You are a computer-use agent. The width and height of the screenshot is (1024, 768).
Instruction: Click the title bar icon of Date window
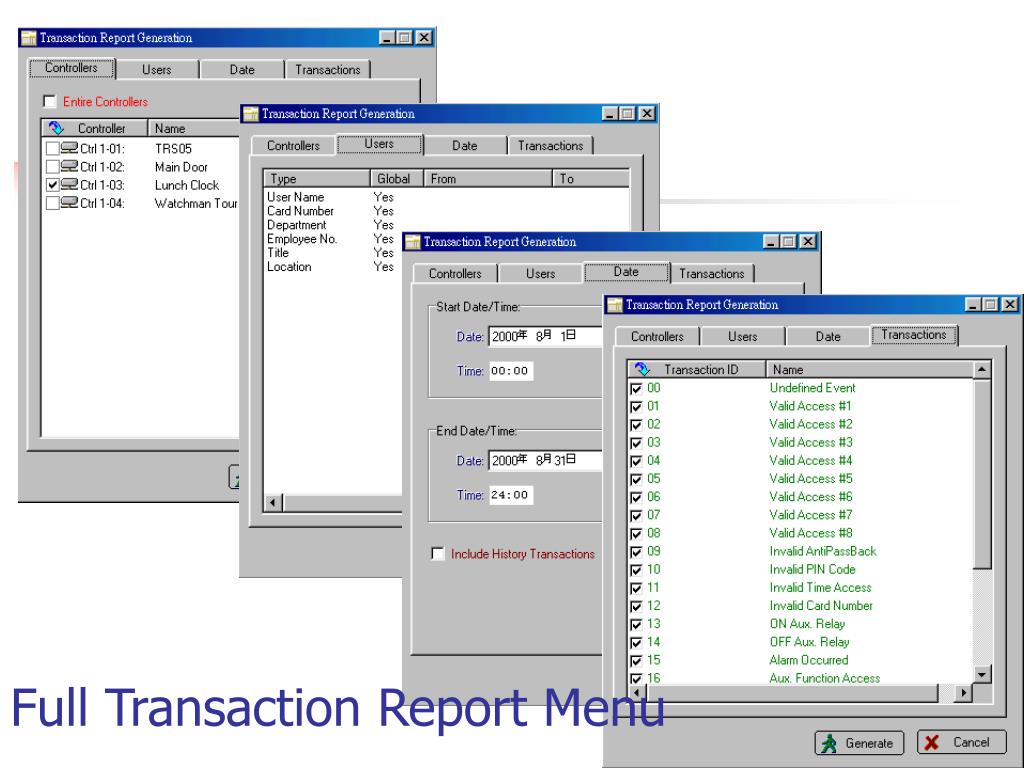click(412, 242)
